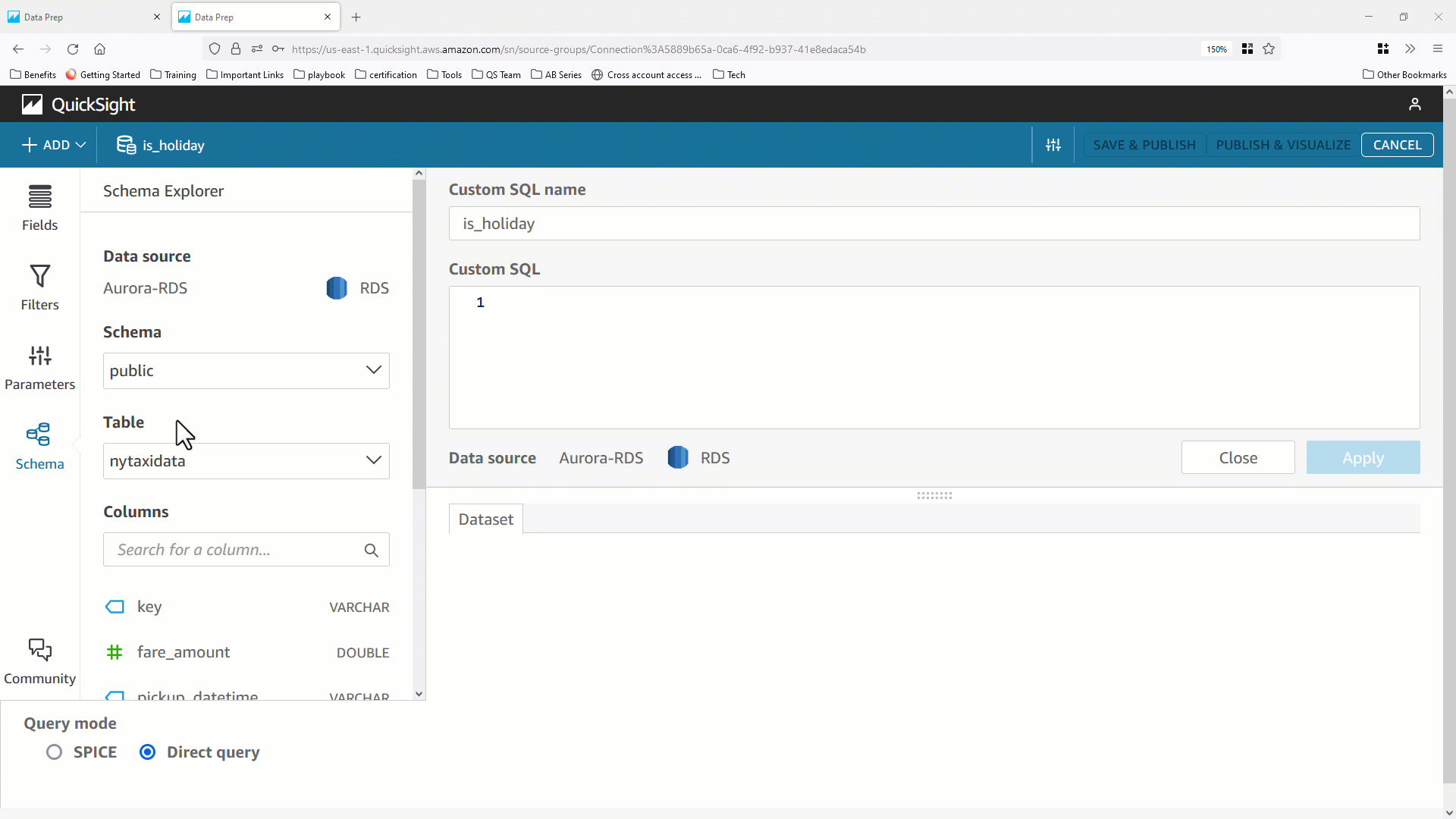1456x819 pixels.
Task: Open the Fields panel
Action: click(x=39, y=206)
